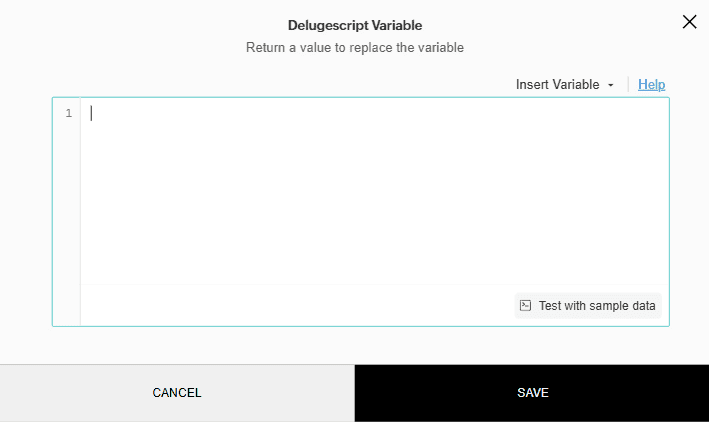Click the CANCEL button
This screenshot has height=422, width=709.
(177, 393)
